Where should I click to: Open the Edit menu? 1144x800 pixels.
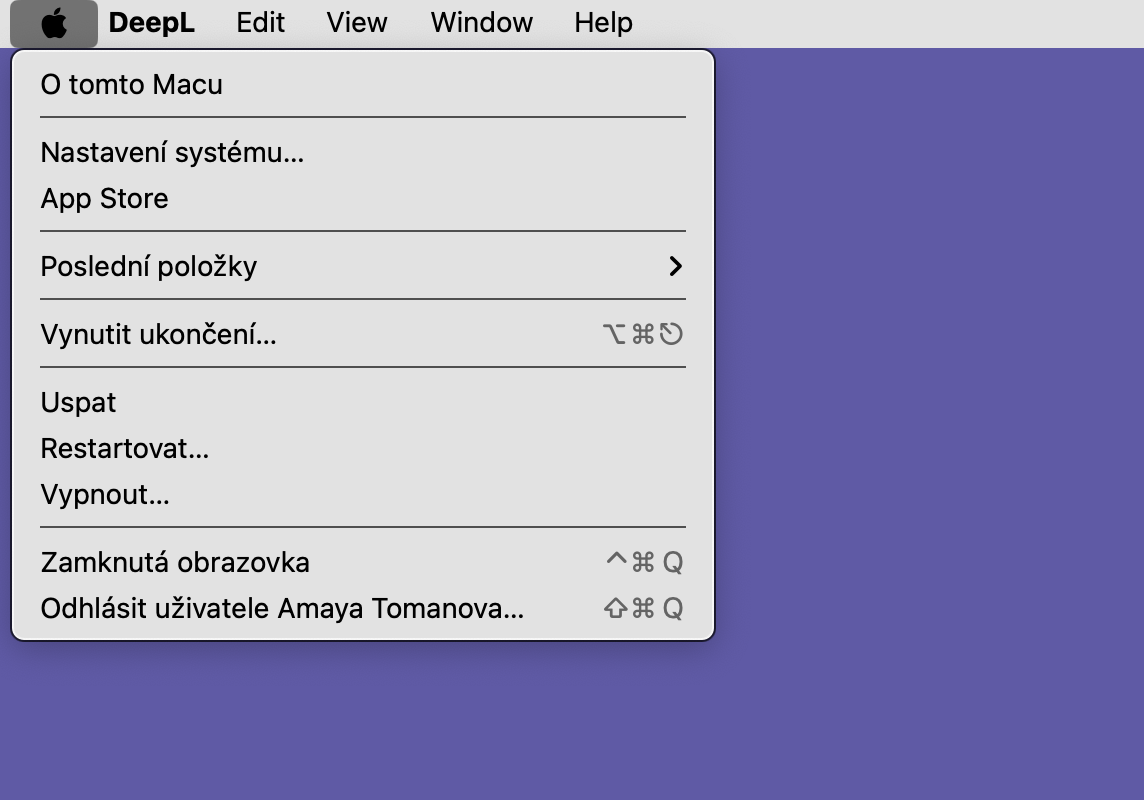(x=260, y=23)
